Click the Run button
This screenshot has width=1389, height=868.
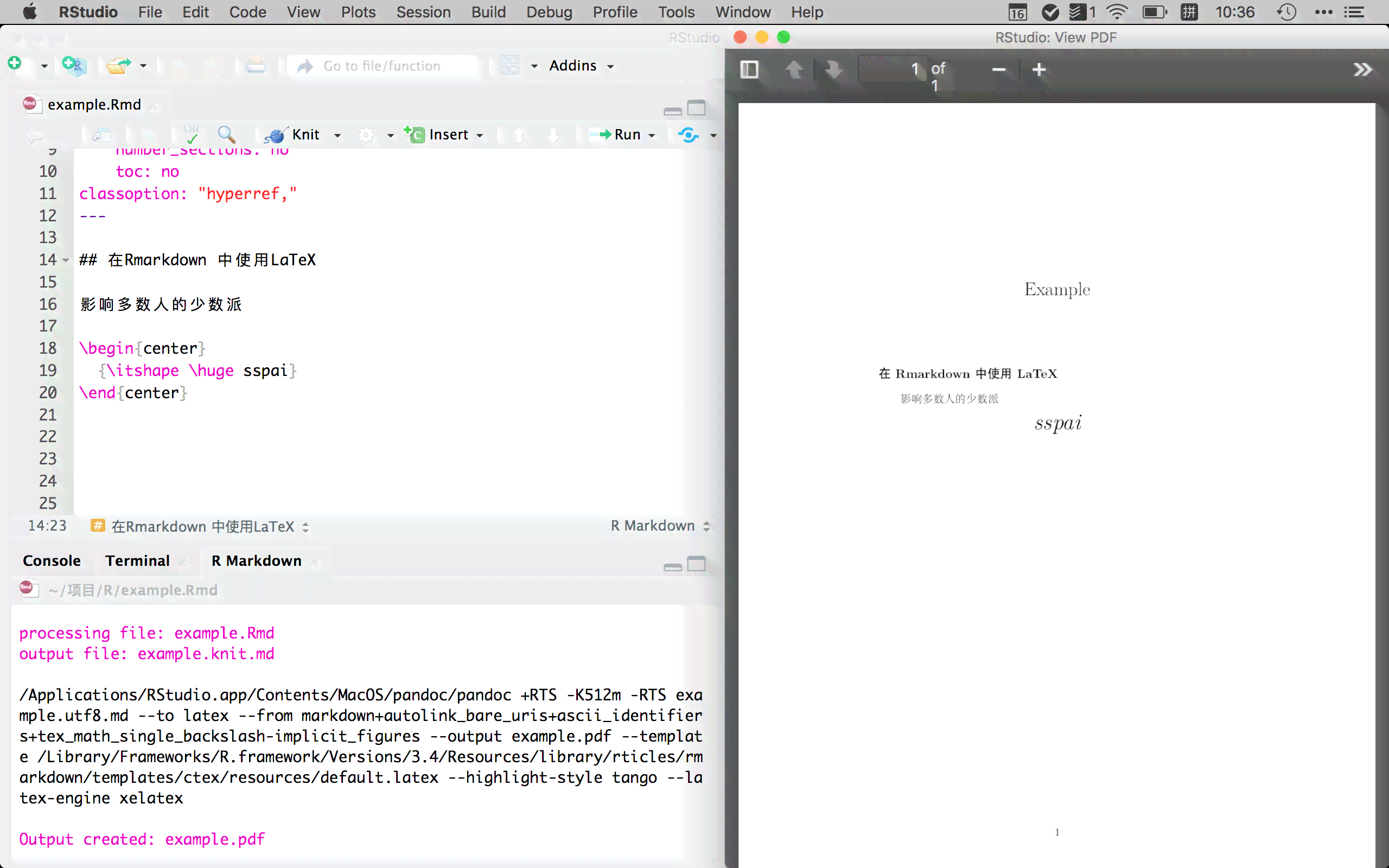(615, 135)
